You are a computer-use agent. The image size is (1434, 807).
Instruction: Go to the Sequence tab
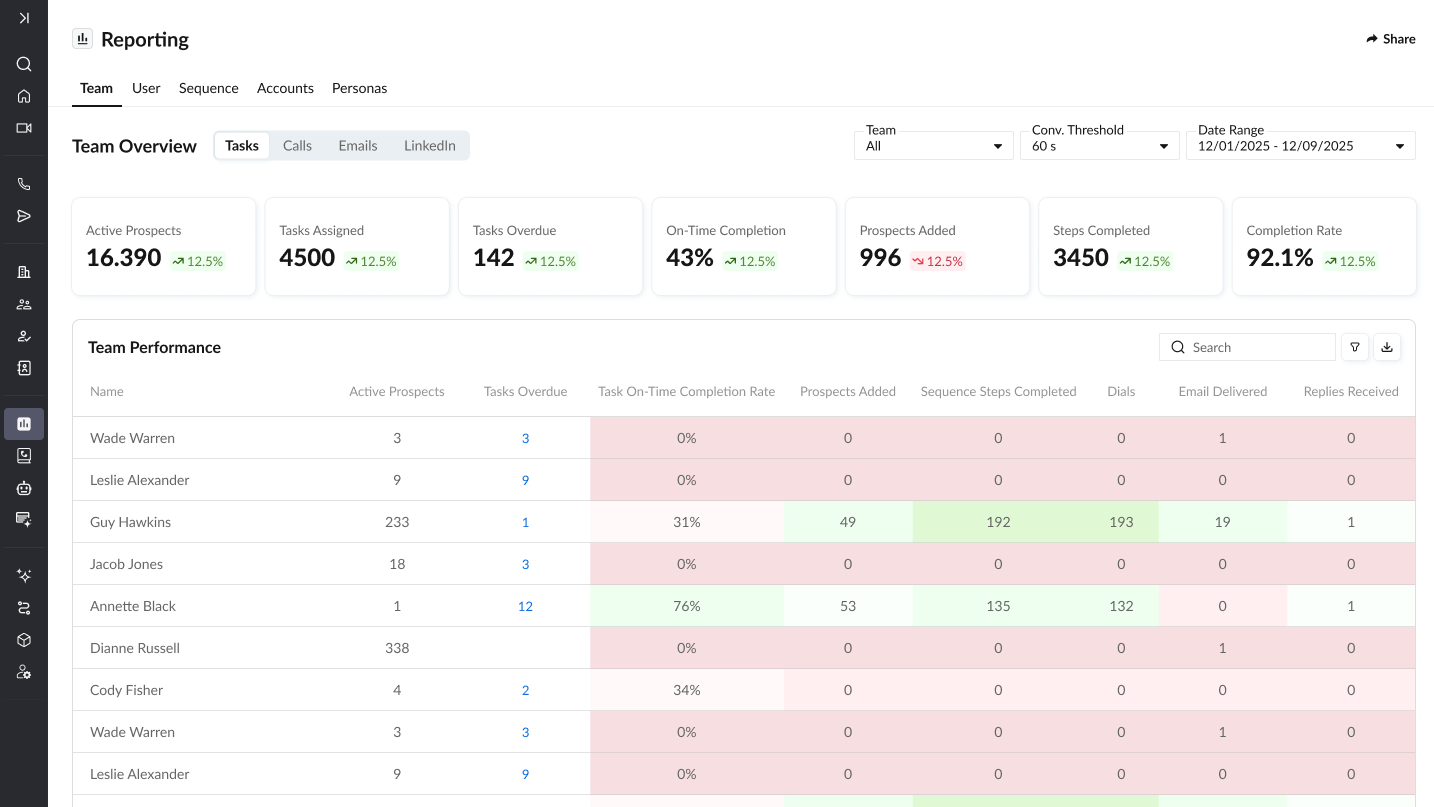pyautogui.click(x=208, y=88)
